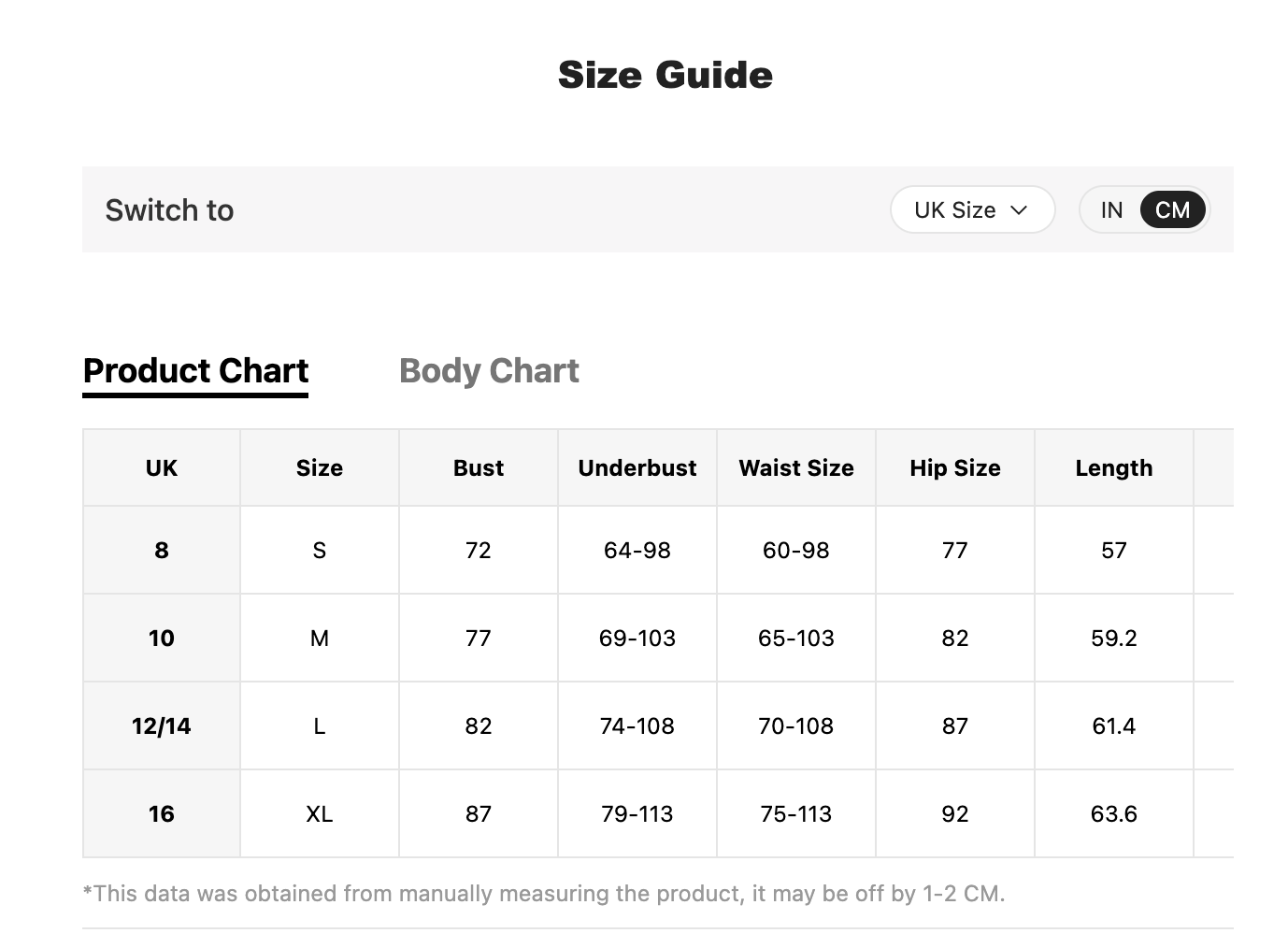Screen dimensions: 1288x948
Task: Switch units to IN
Action: [x=1111, y=209]
